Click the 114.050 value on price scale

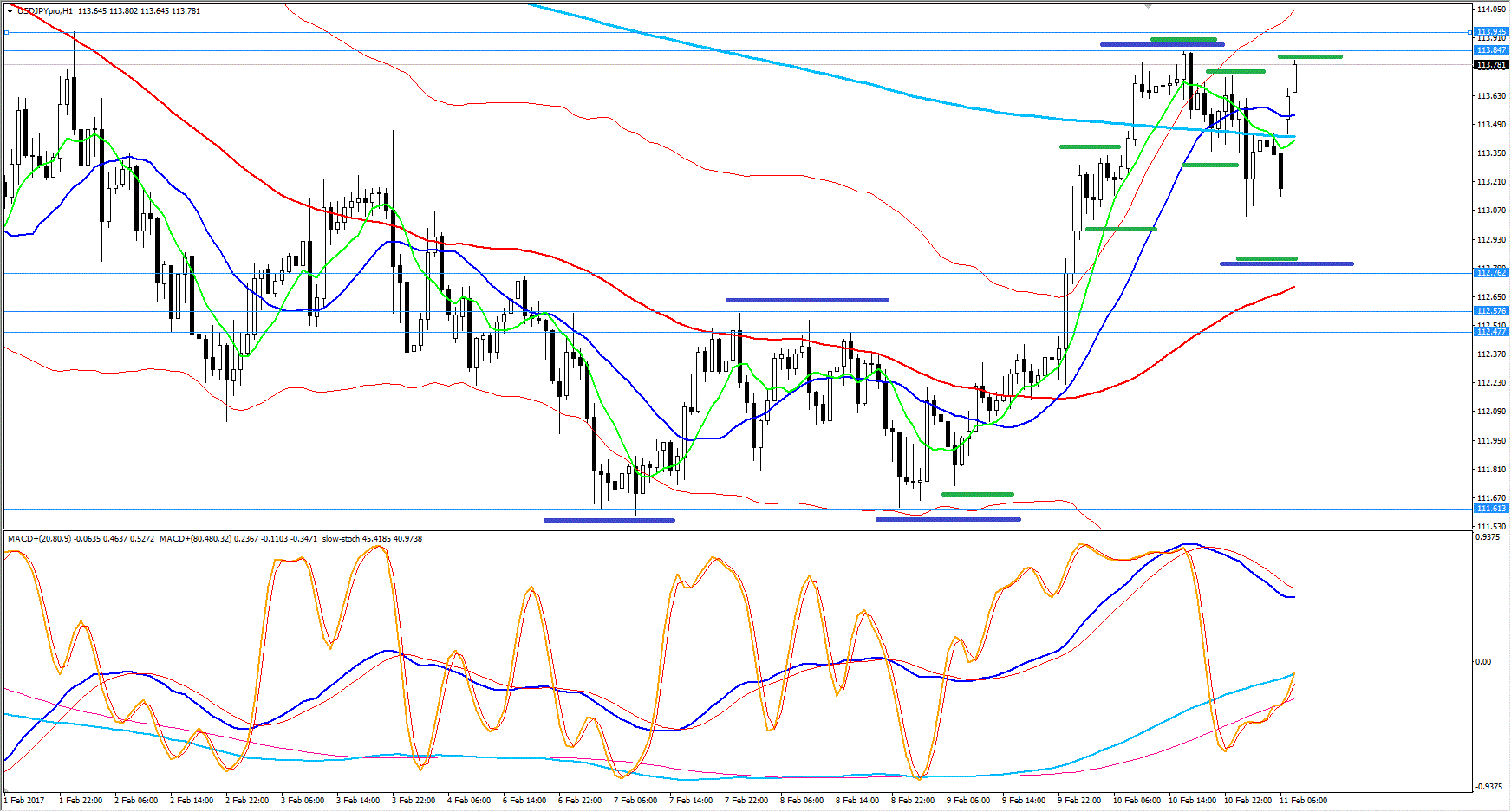[x=1491, y=10]
